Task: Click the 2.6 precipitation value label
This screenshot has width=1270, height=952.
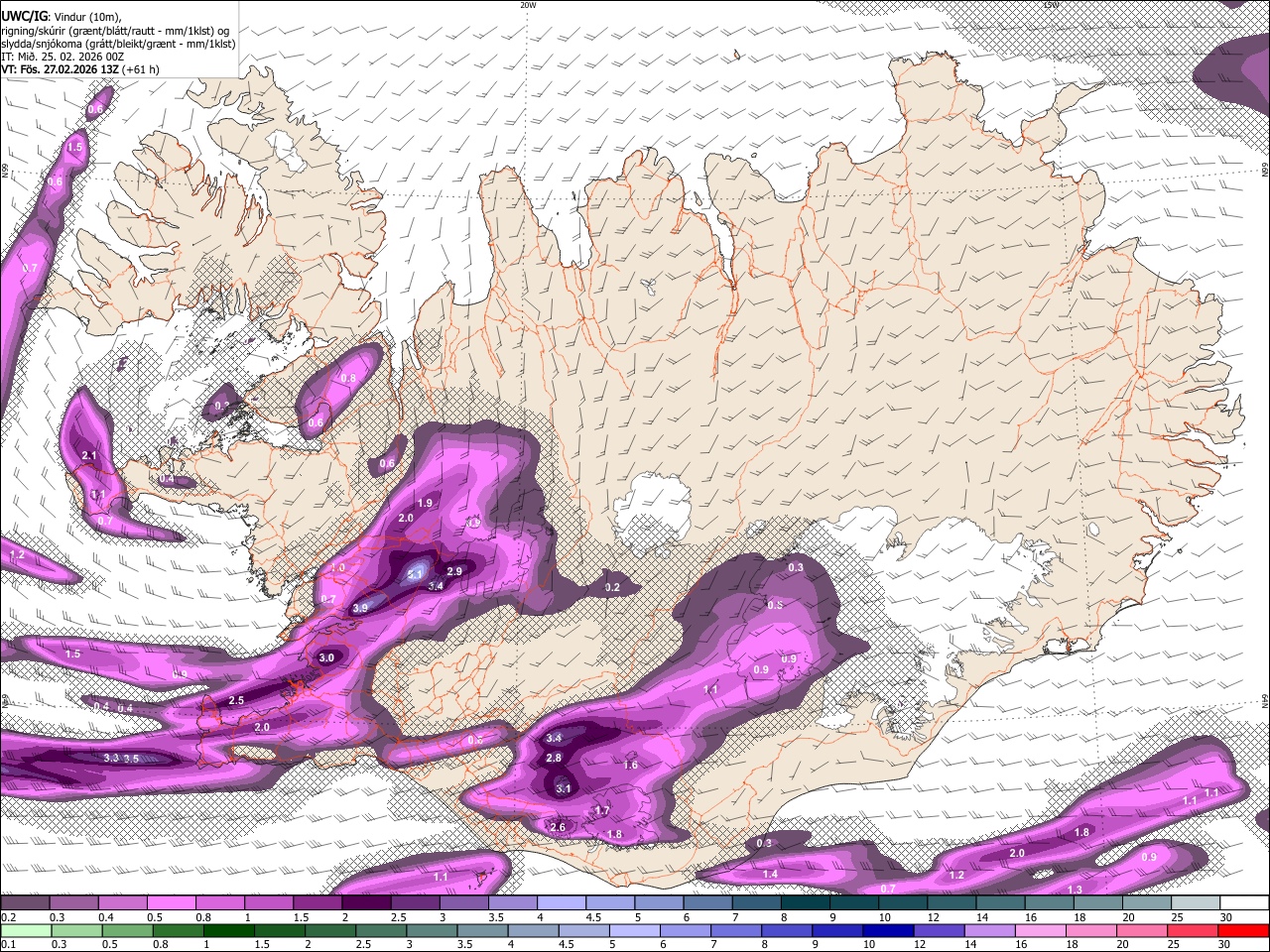Action: pyautogui.click(x=558, y=827)
